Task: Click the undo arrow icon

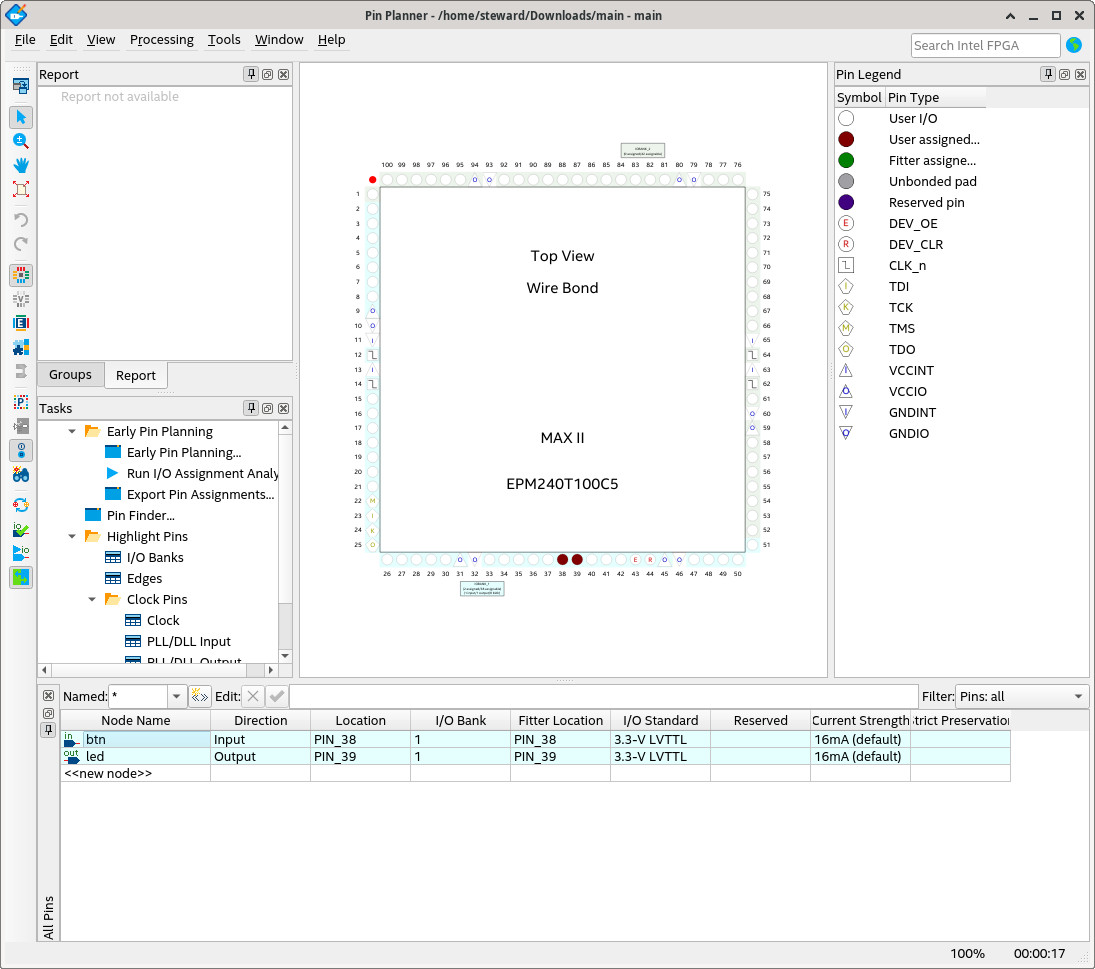Action: coord(21,220)
